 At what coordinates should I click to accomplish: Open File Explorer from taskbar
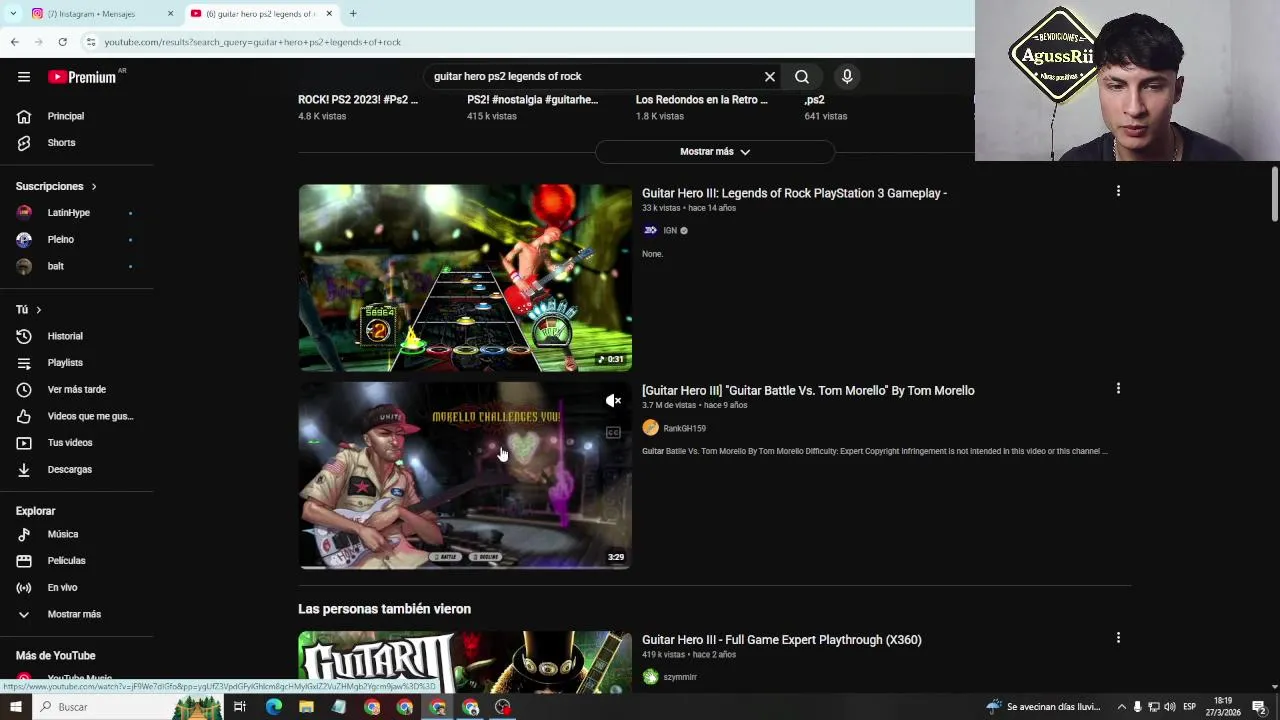[306, 707]
